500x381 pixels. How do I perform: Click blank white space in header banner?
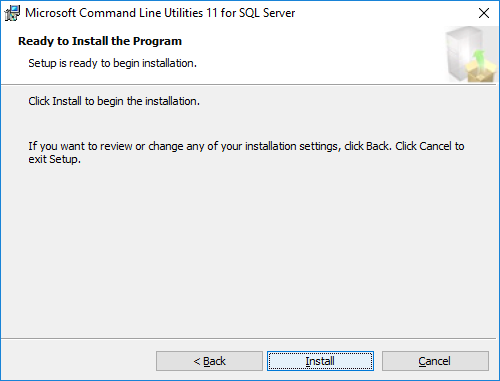click(x=300, y=50)
